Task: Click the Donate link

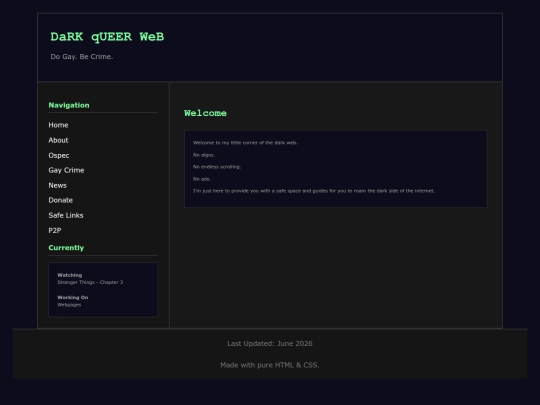Action: pyautogui.click(x=61, y=200)
